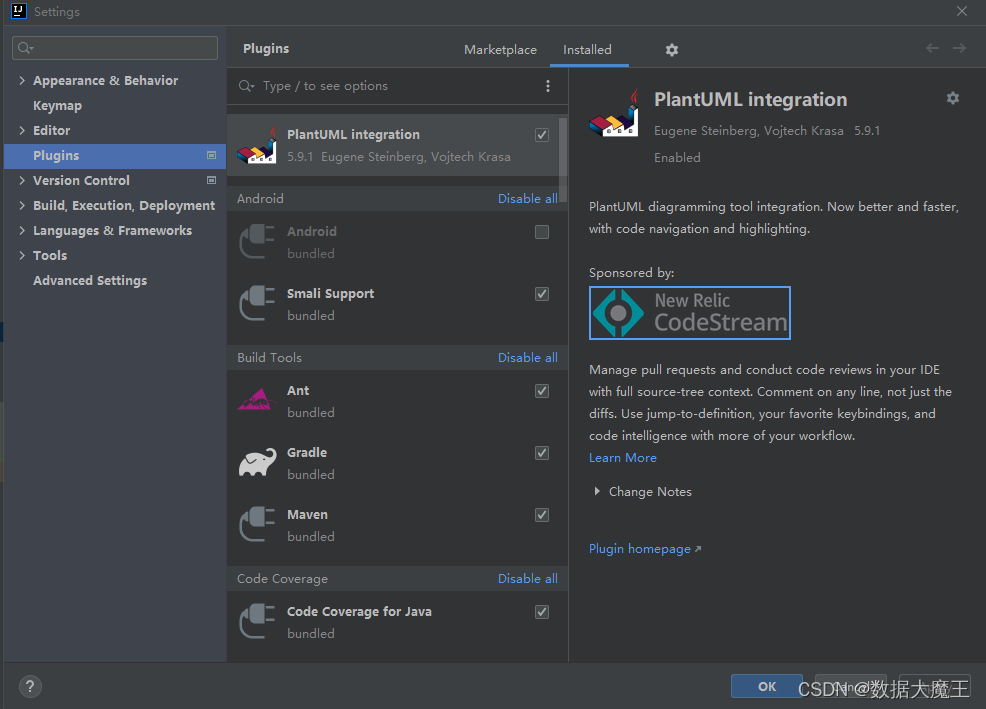986x709 pixels.
Task: Select the Gradle plugin row name
Action: (307, 453)
